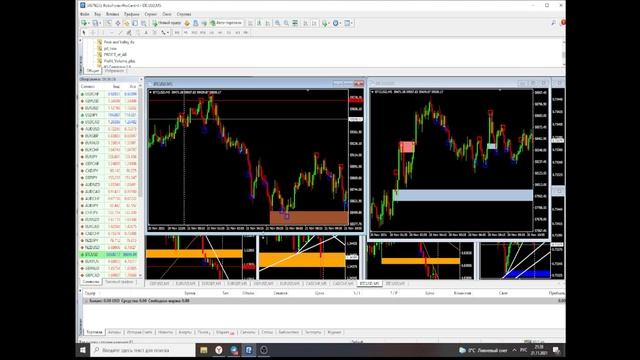Open File Explorer from taskbar
Screen dimensions: 640x360
204,350
